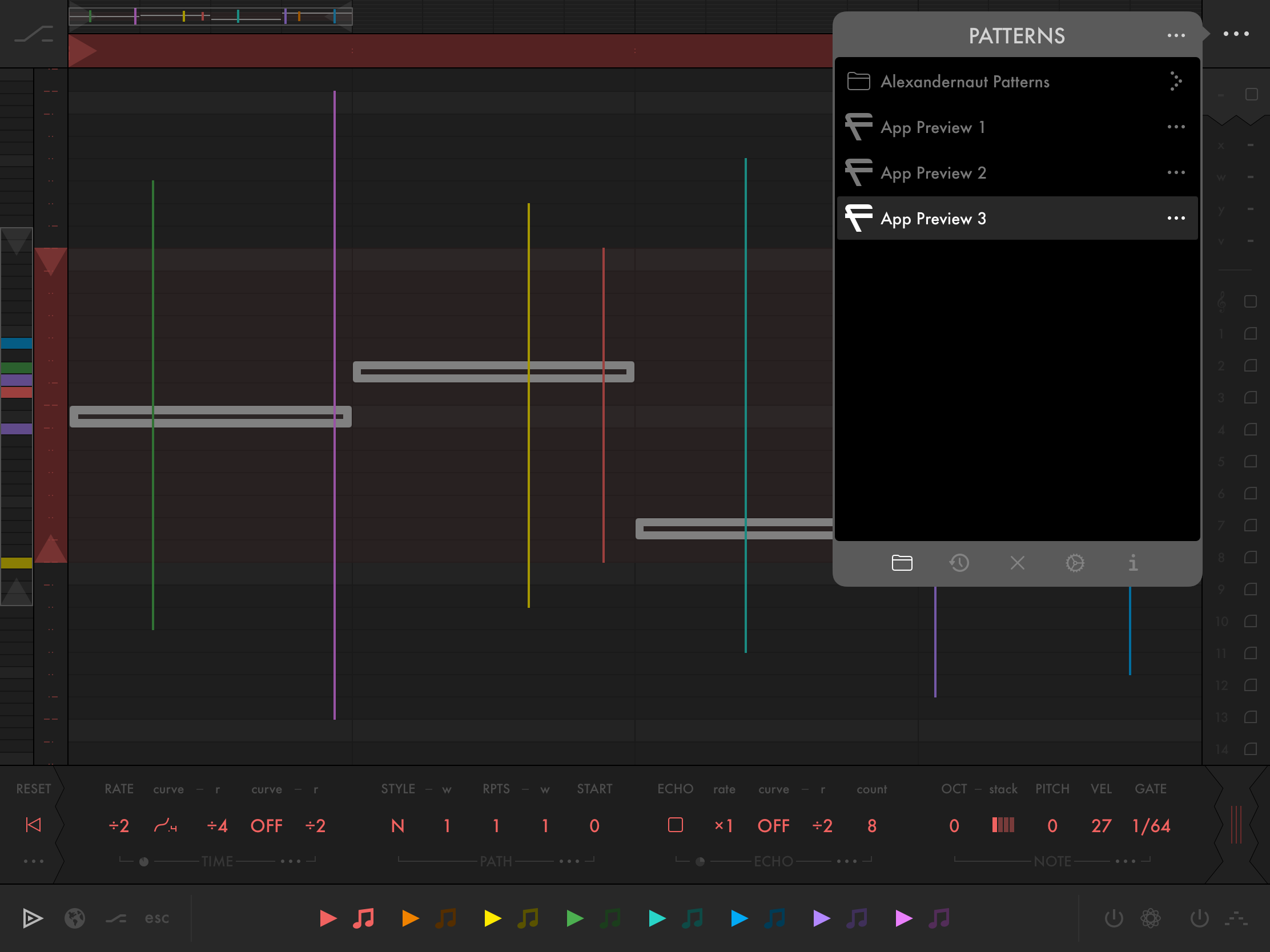Toggle the checkbox next to row 1
Screen dimensions: 1270x952
pos(1251,334)
